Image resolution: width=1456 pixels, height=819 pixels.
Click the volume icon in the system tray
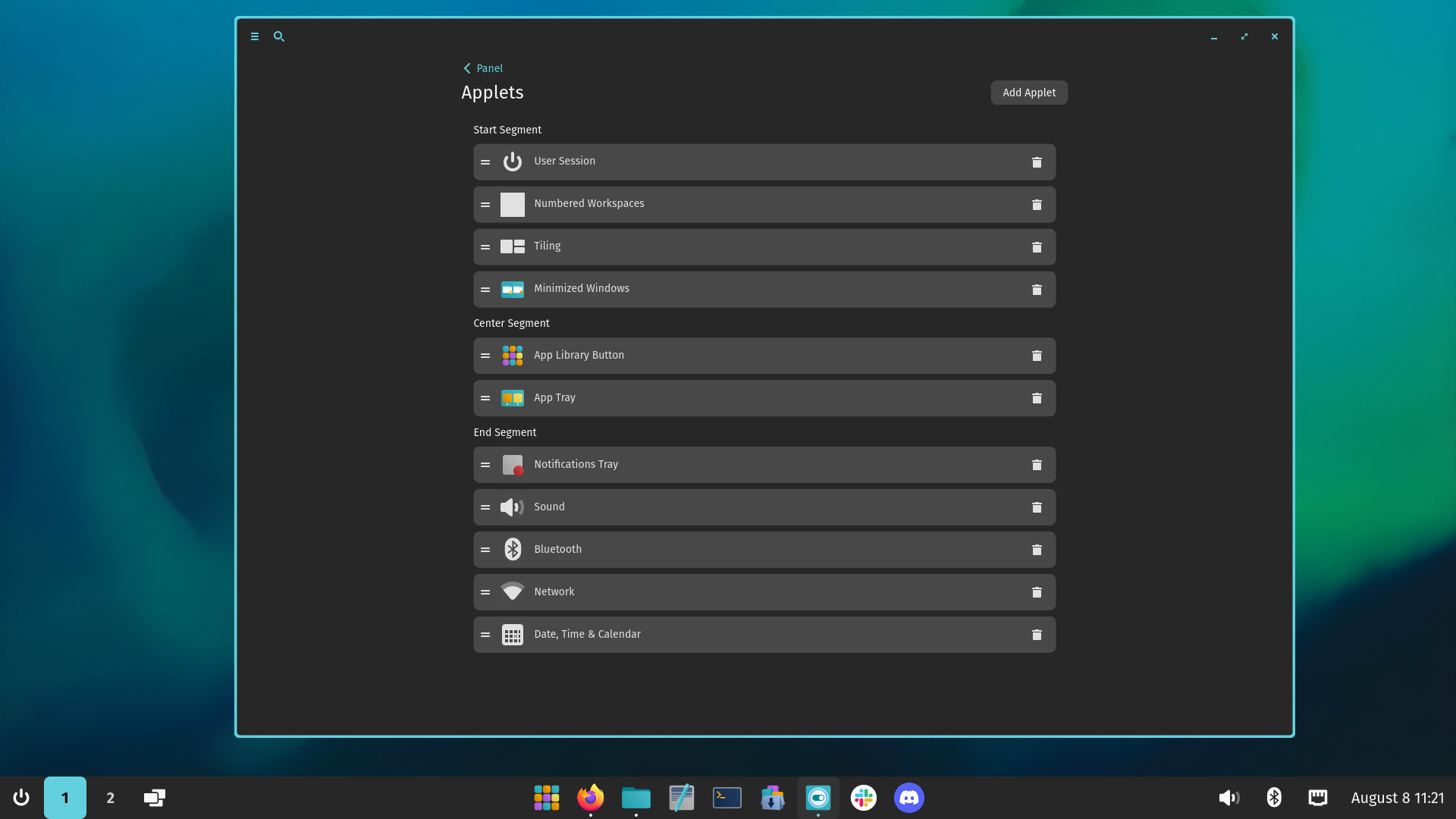(x=1229, y=797)
